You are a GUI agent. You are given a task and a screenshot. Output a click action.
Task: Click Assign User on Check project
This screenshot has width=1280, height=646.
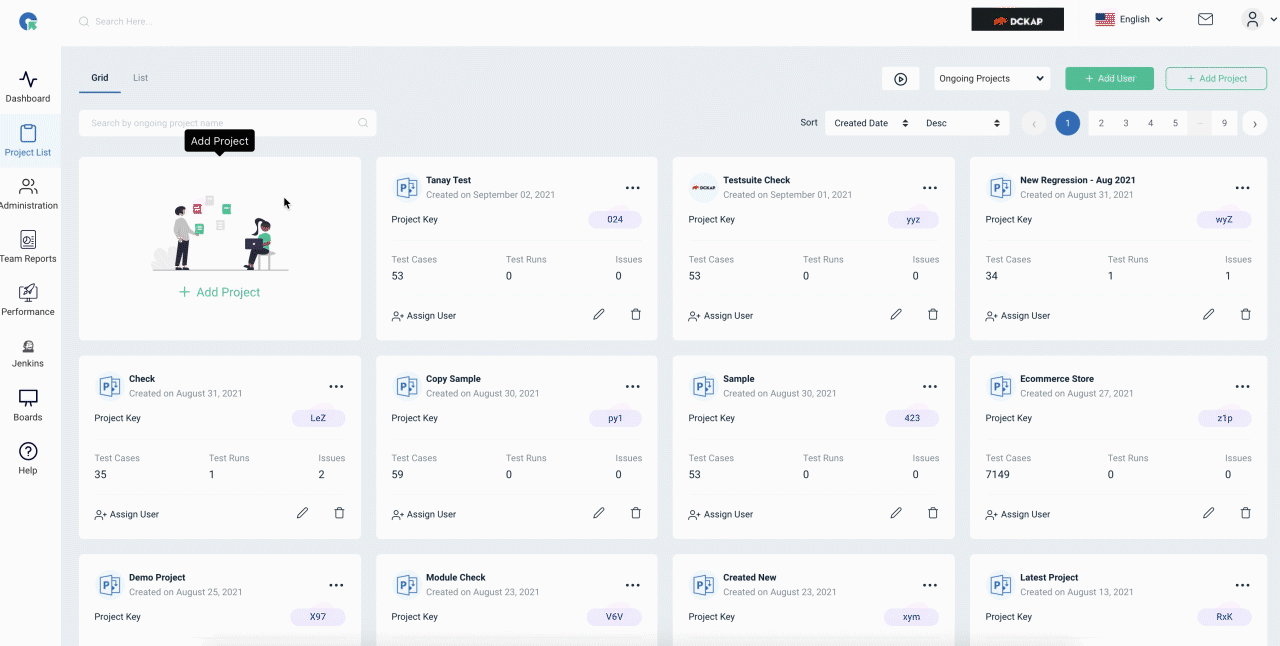127,514
